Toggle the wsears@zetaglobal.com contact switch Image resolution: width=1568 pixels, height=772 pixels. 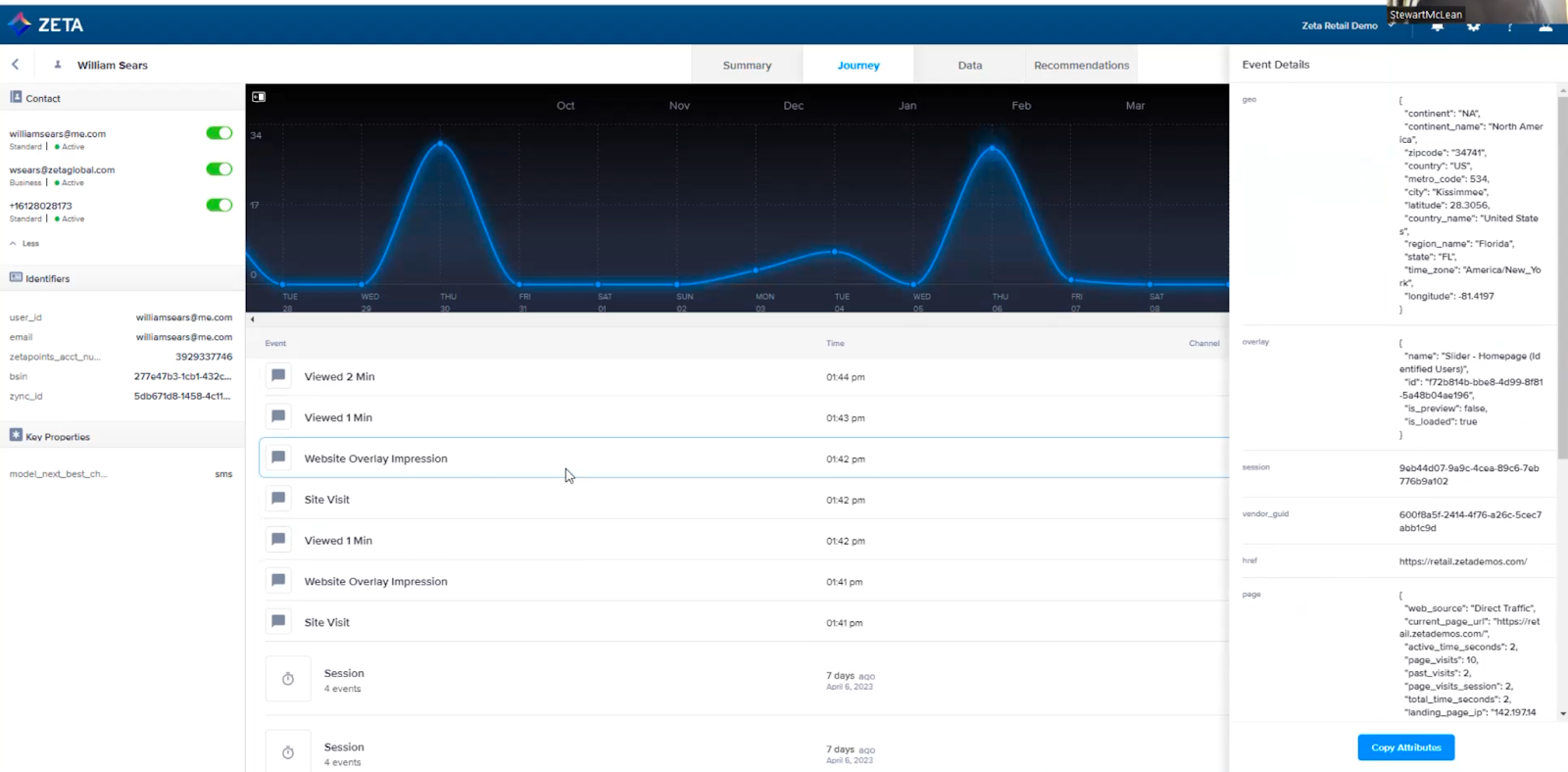220,169
